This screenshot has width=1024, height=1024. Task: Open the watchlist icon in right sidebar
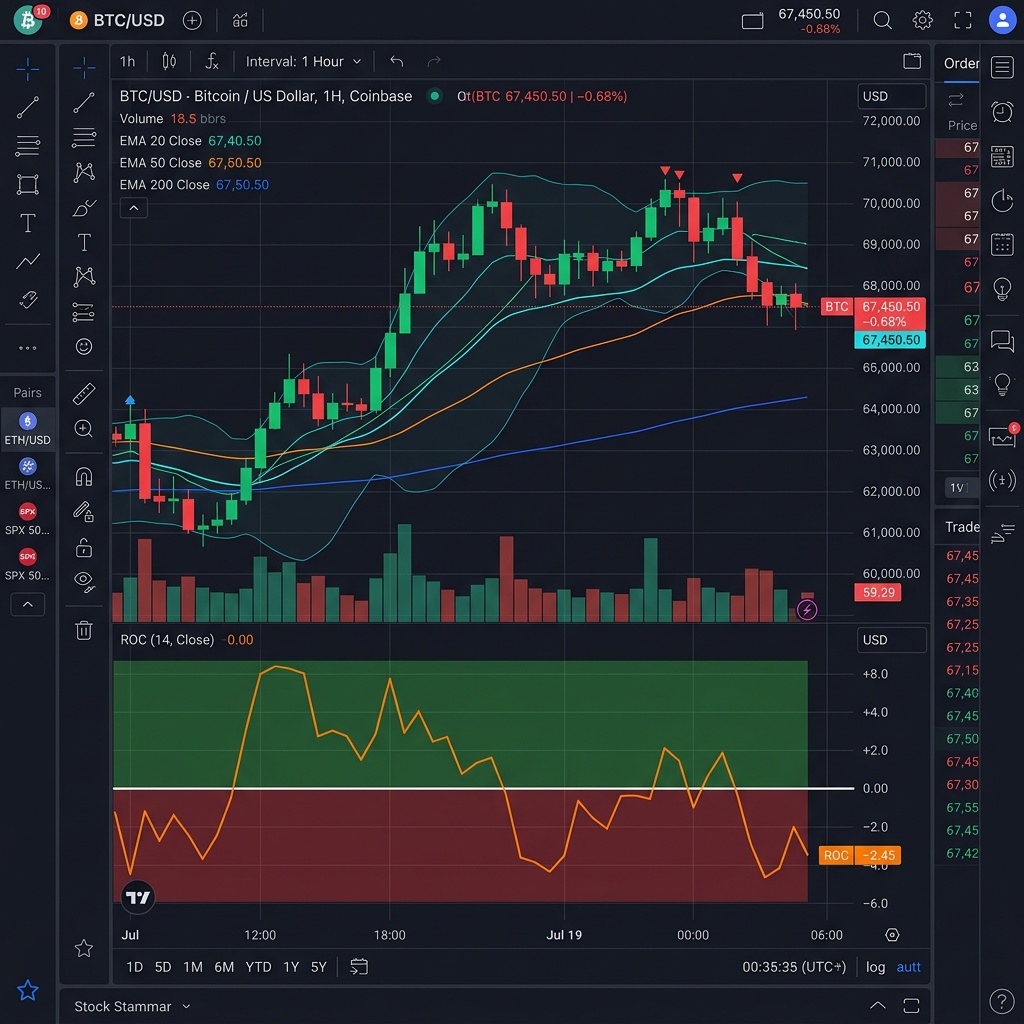[1002, 67]
